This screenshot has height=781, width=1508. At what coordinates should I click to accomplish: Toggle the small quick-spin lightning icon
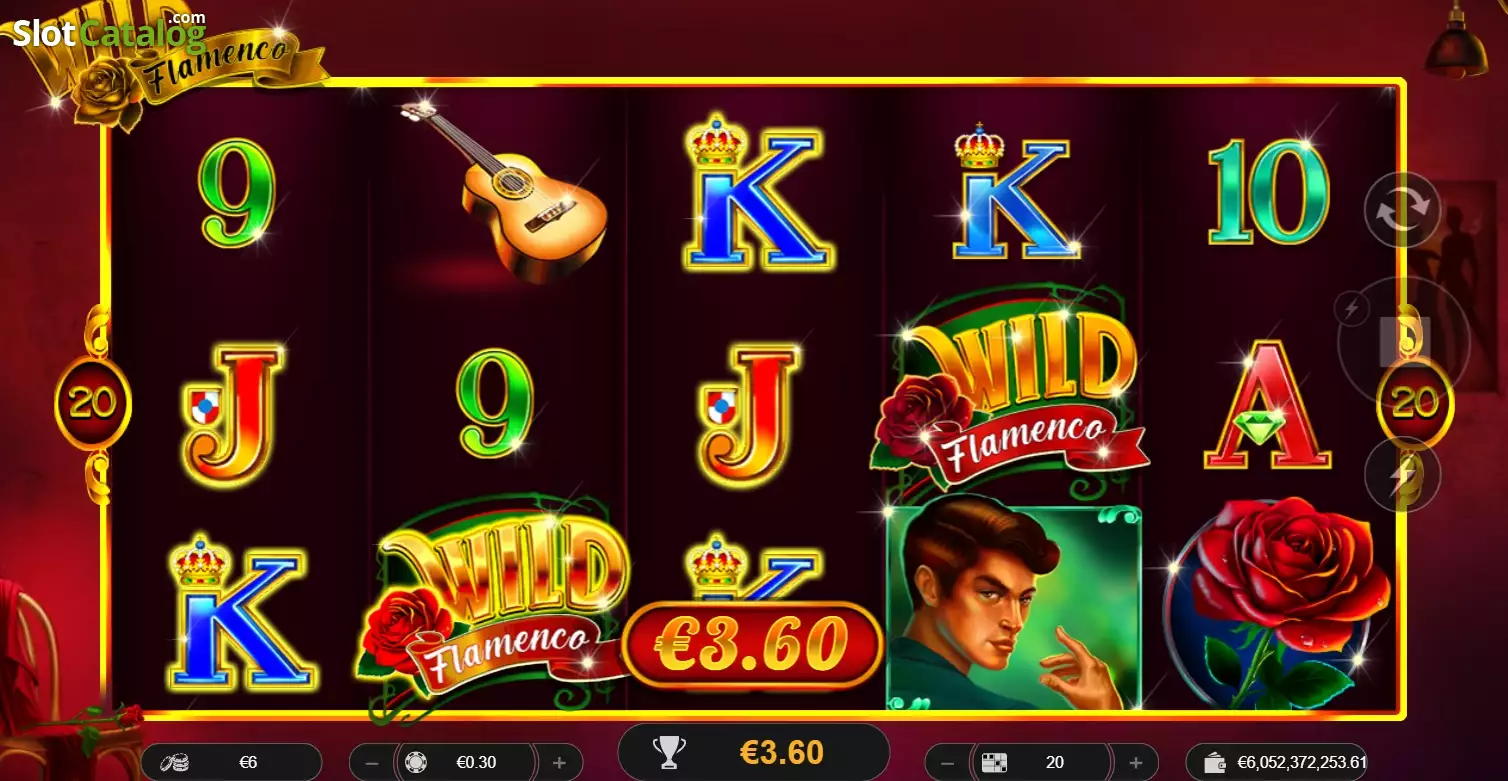(1352, 309)
